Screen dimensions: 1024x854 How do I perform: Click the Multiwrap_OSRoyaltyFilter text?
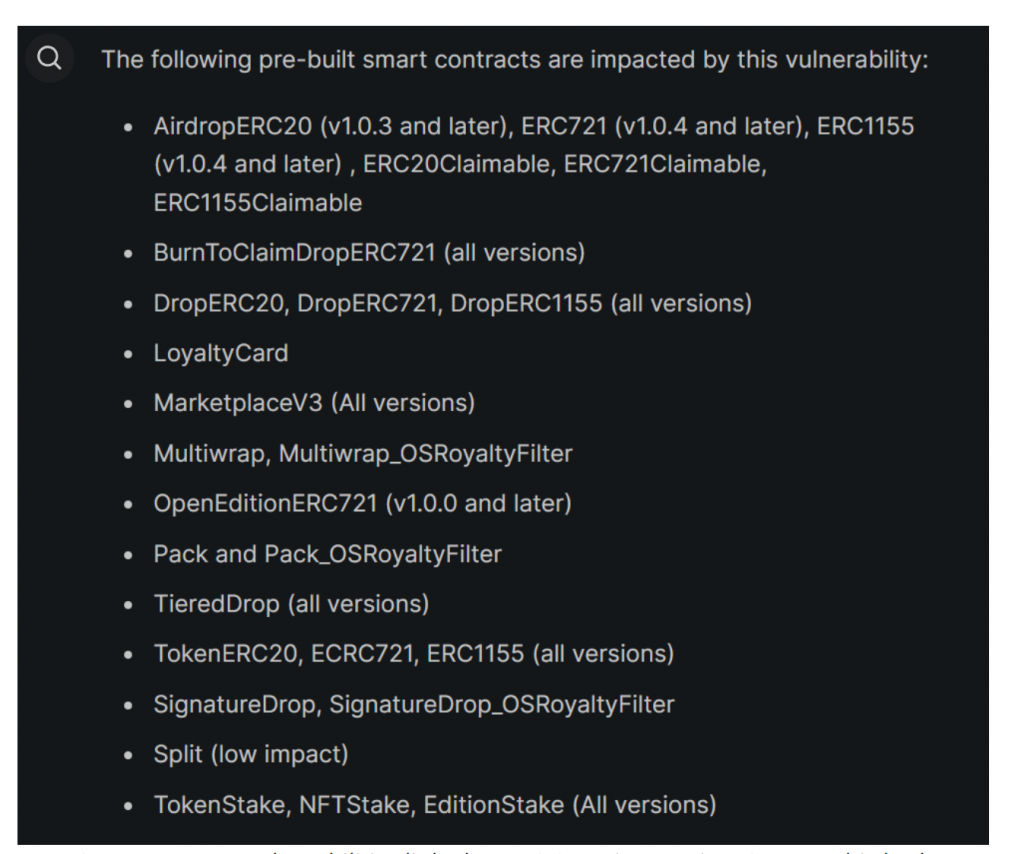(426, 453)
